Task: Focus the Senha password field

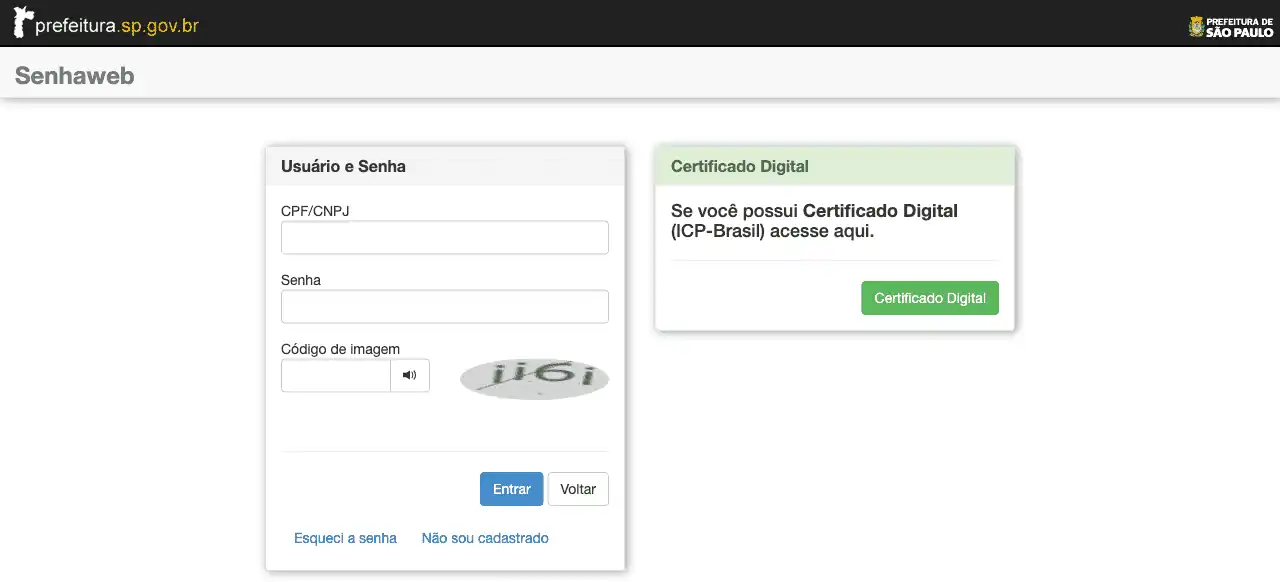Action: coord(444,307)
